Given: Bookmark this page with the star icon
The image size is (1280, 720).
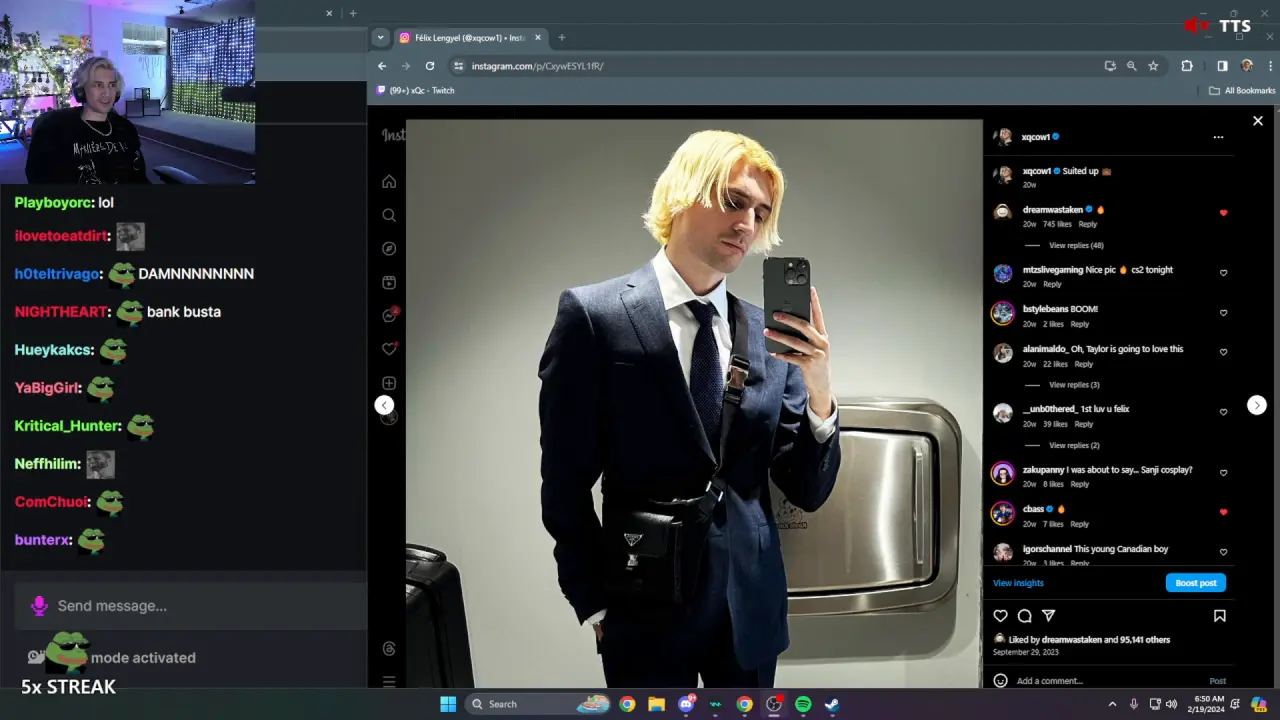Looking at the screenshot, I should pyautogui.click(x=1153, y=66).
